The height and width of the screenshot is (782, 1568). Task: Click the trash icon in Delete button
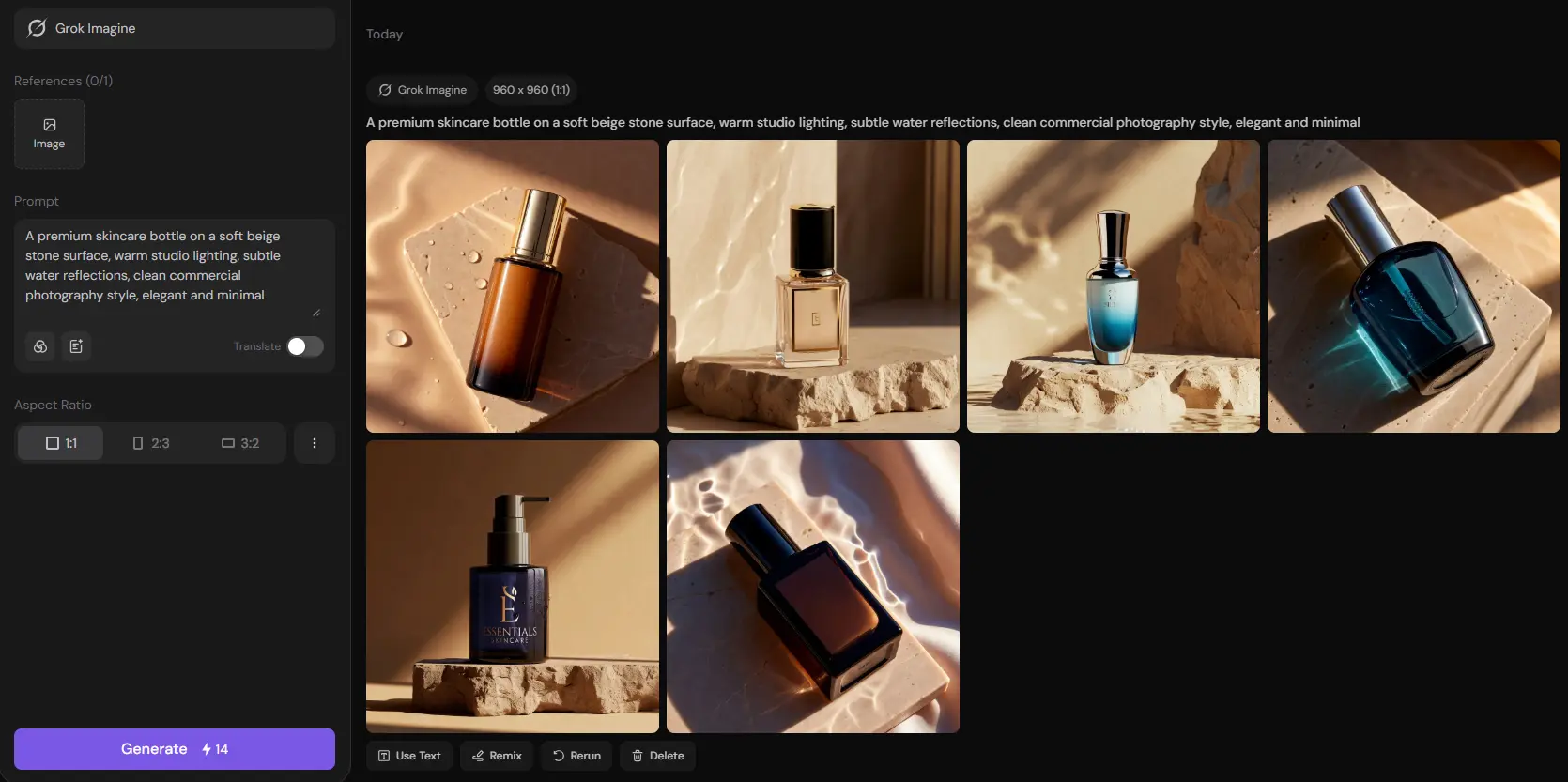(638, 756)
